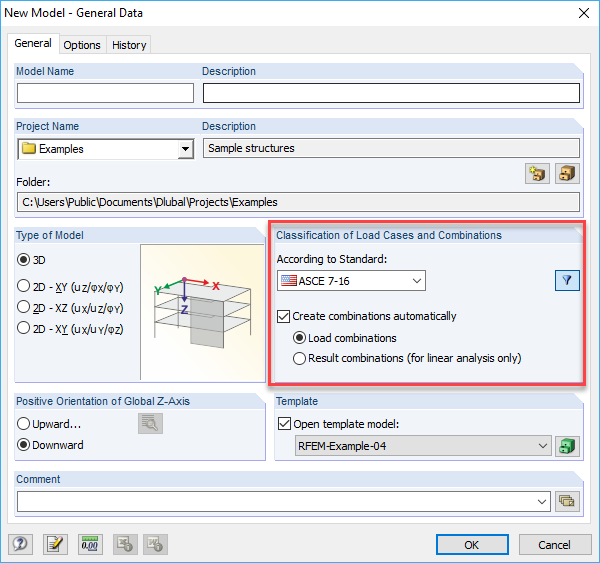
Task: Switch to the History tab
Action: click(129, 45)
